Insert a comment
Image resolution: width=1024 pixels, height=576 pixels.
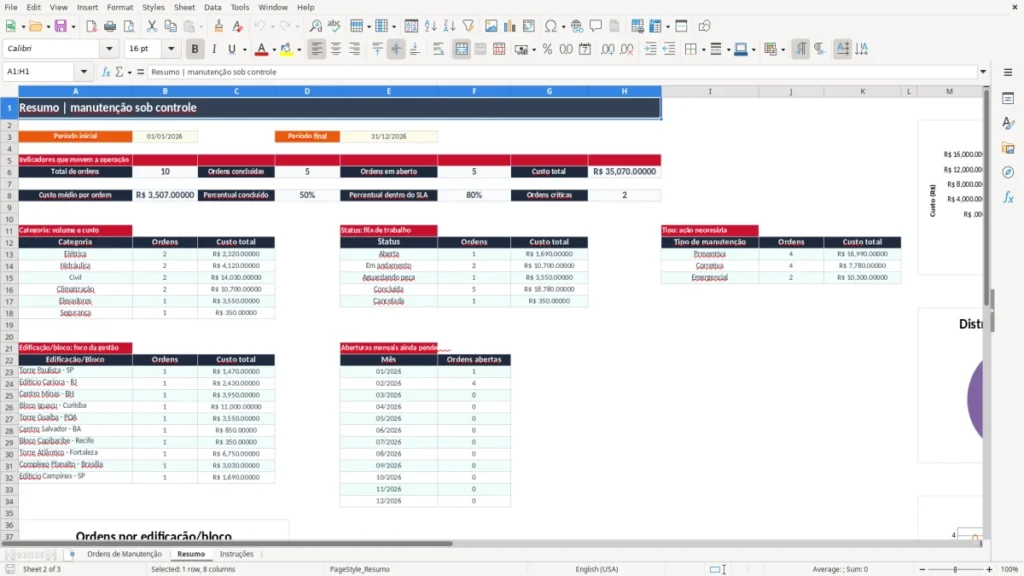tap(596, 26)
